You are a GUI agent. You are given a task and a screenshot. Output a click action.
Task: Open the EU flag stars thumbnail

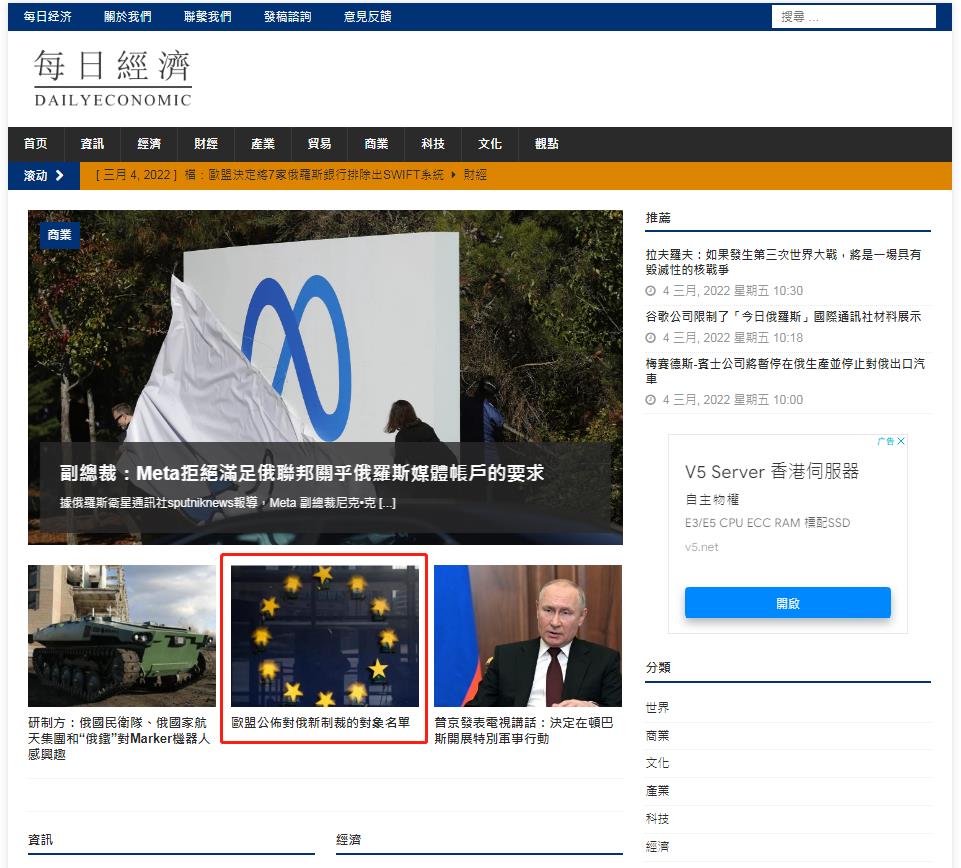click(325, 636)
